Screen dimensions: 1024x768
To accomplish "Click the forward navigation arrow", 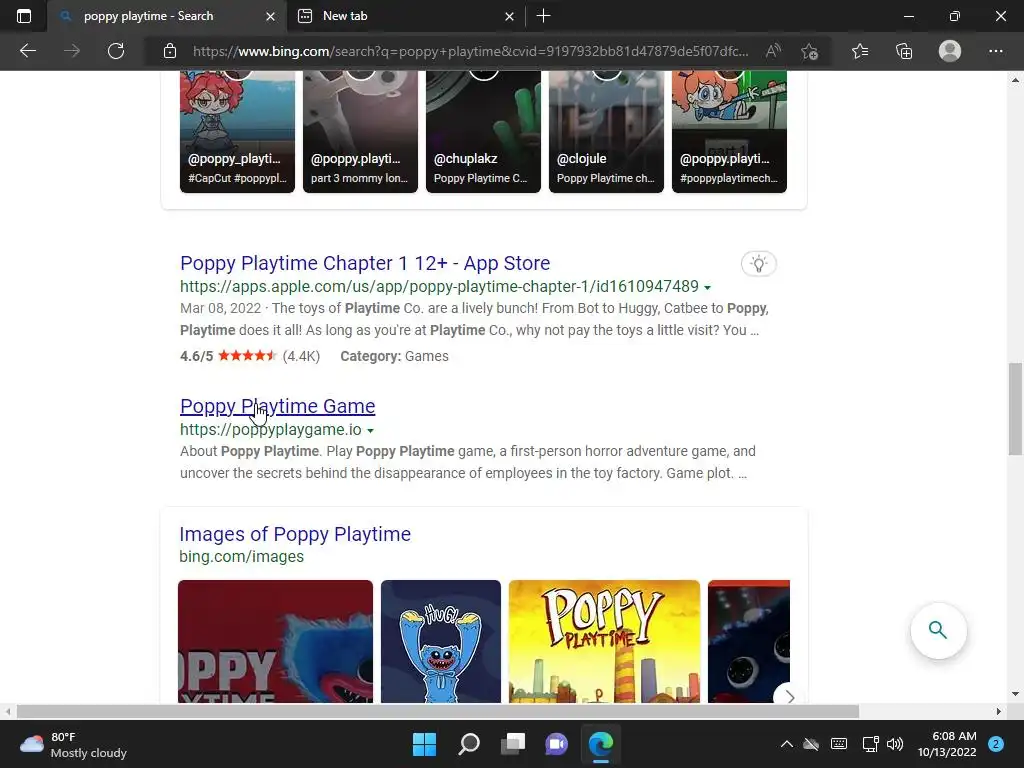I will pyautogui.click(x=72, y=51).
